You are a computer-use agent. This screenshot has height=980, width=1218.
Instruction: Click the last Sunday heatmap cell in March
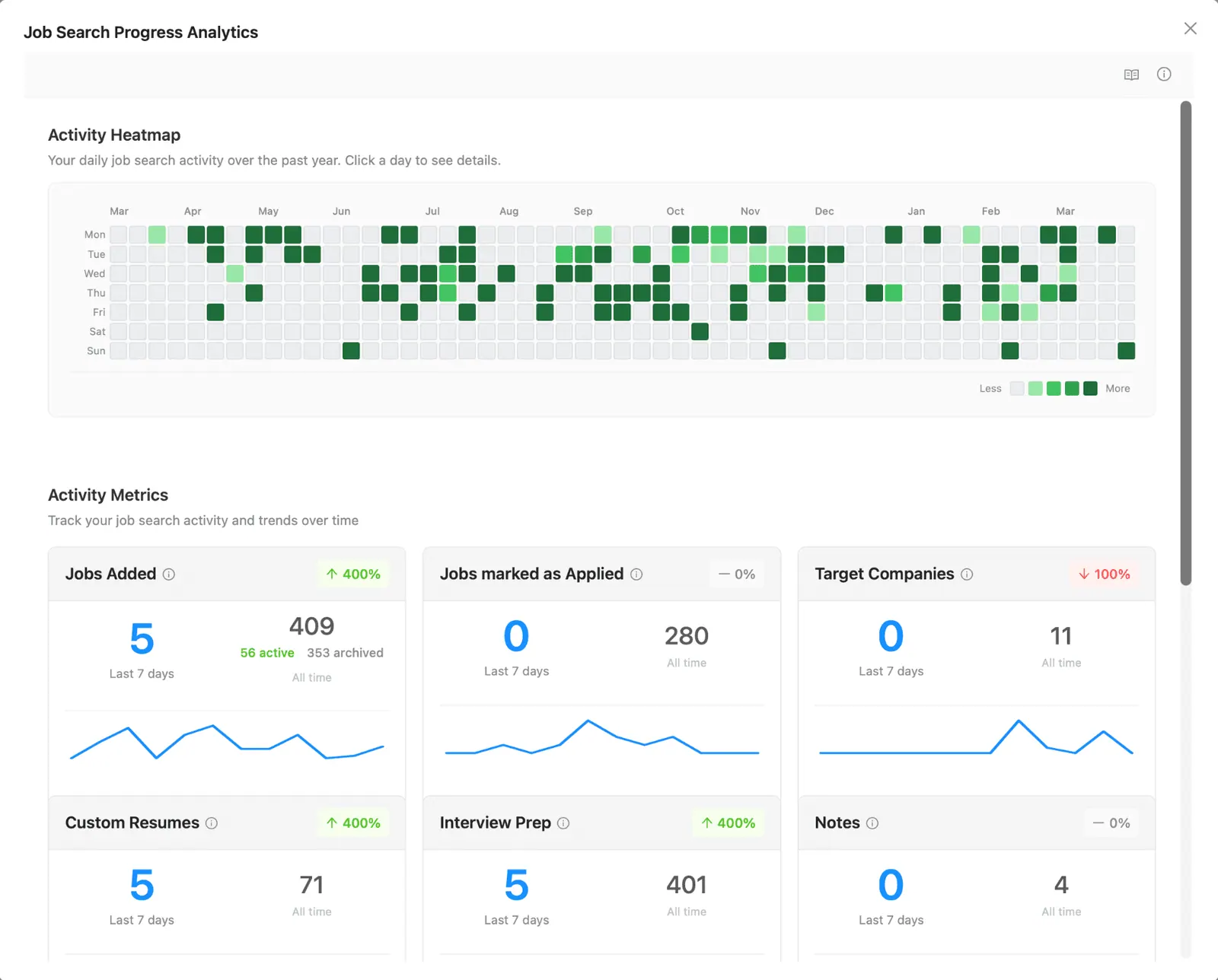(1126, 351)
